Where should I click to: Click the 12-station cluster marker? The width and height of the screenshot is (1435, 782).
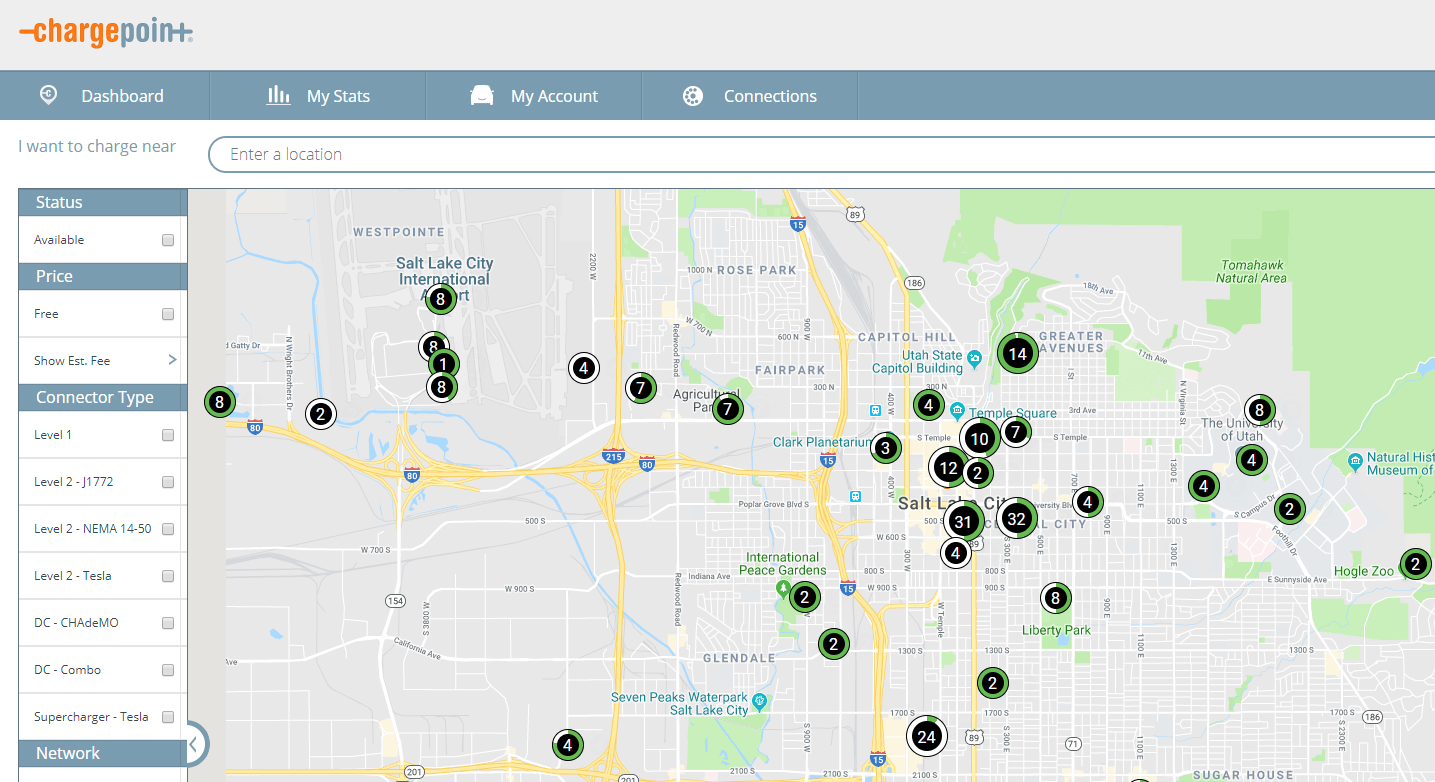949,467
